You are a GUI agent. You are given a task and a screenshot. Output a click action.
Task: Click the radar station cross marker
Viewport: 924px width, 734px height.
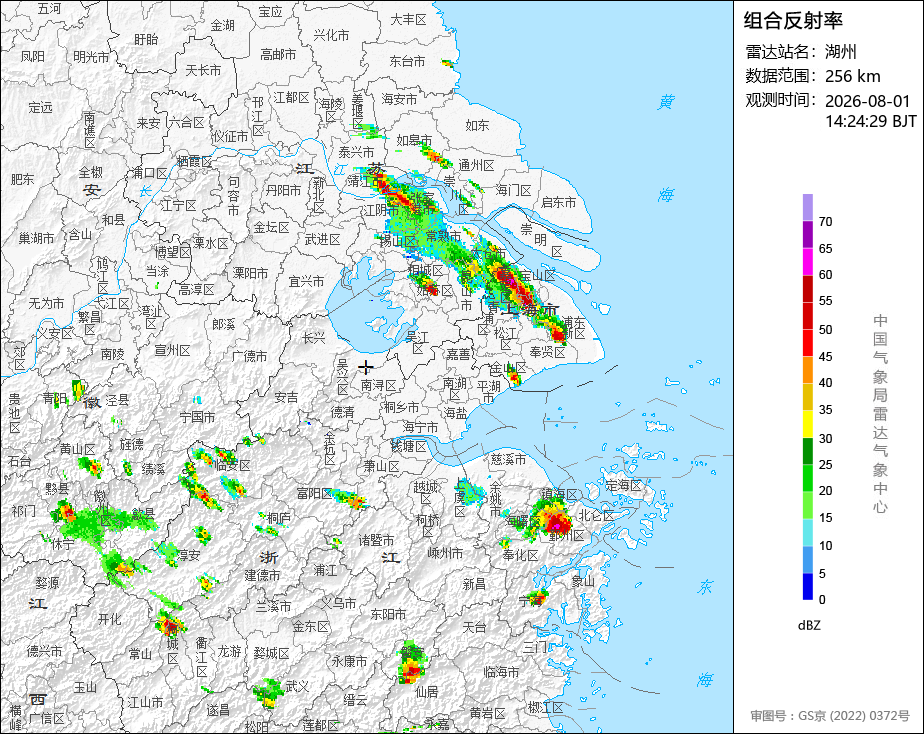(366, 368)
